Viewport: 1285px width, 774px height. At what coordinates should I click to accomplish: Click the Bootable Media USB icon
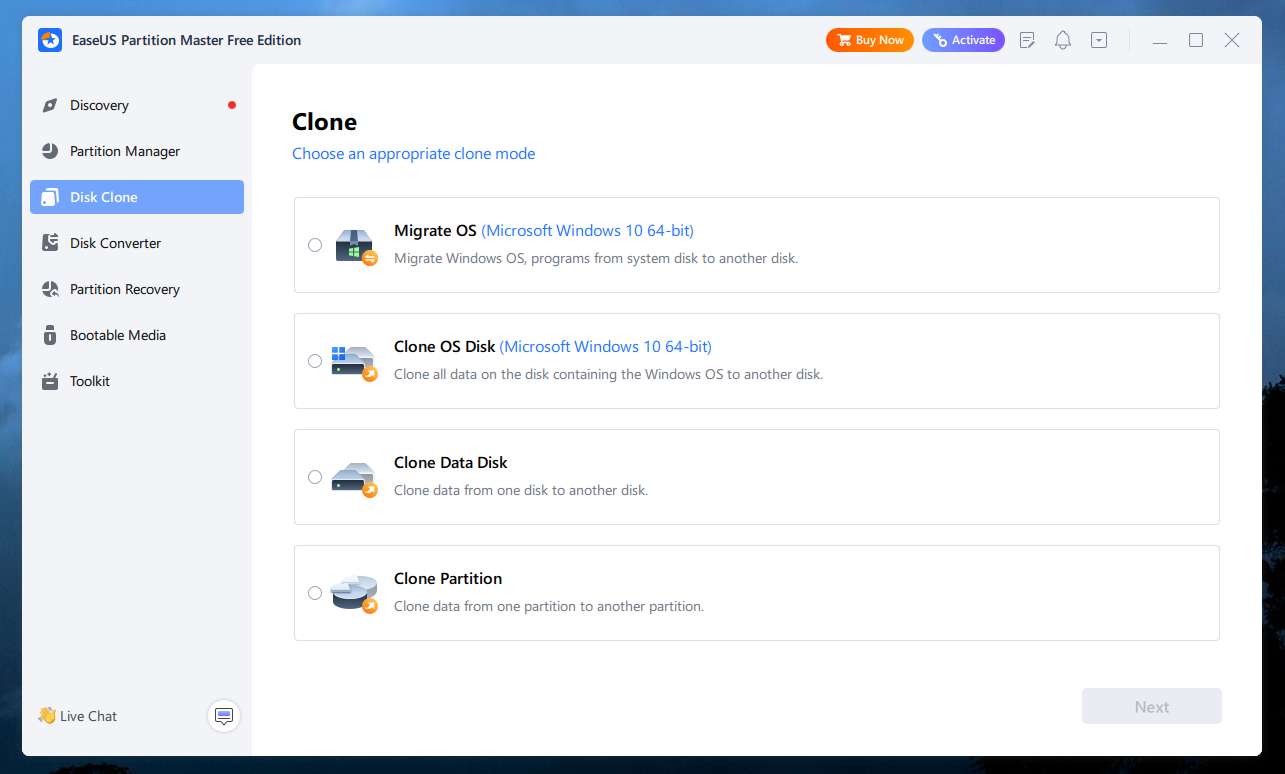pyautogui.click(x=50, y=335)
